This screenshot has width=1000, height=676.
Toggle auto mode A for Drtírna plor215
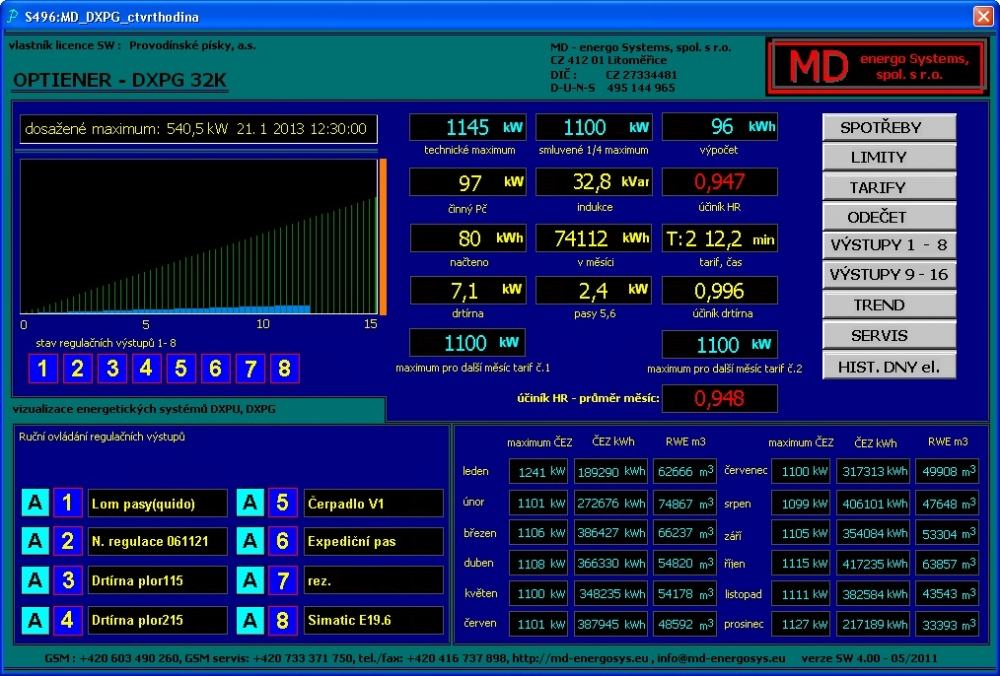pyautogui.click(x=35, y=620)
